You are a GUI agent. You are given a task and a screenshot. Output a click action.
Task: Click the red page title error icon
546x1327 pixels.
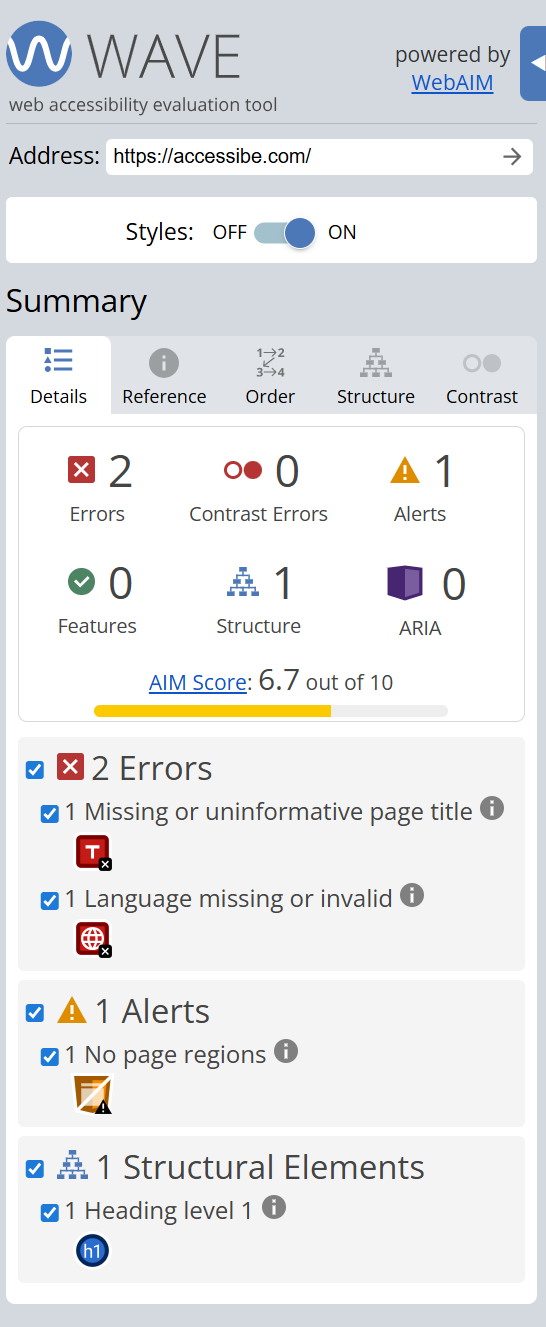click(x=93, y=852)
